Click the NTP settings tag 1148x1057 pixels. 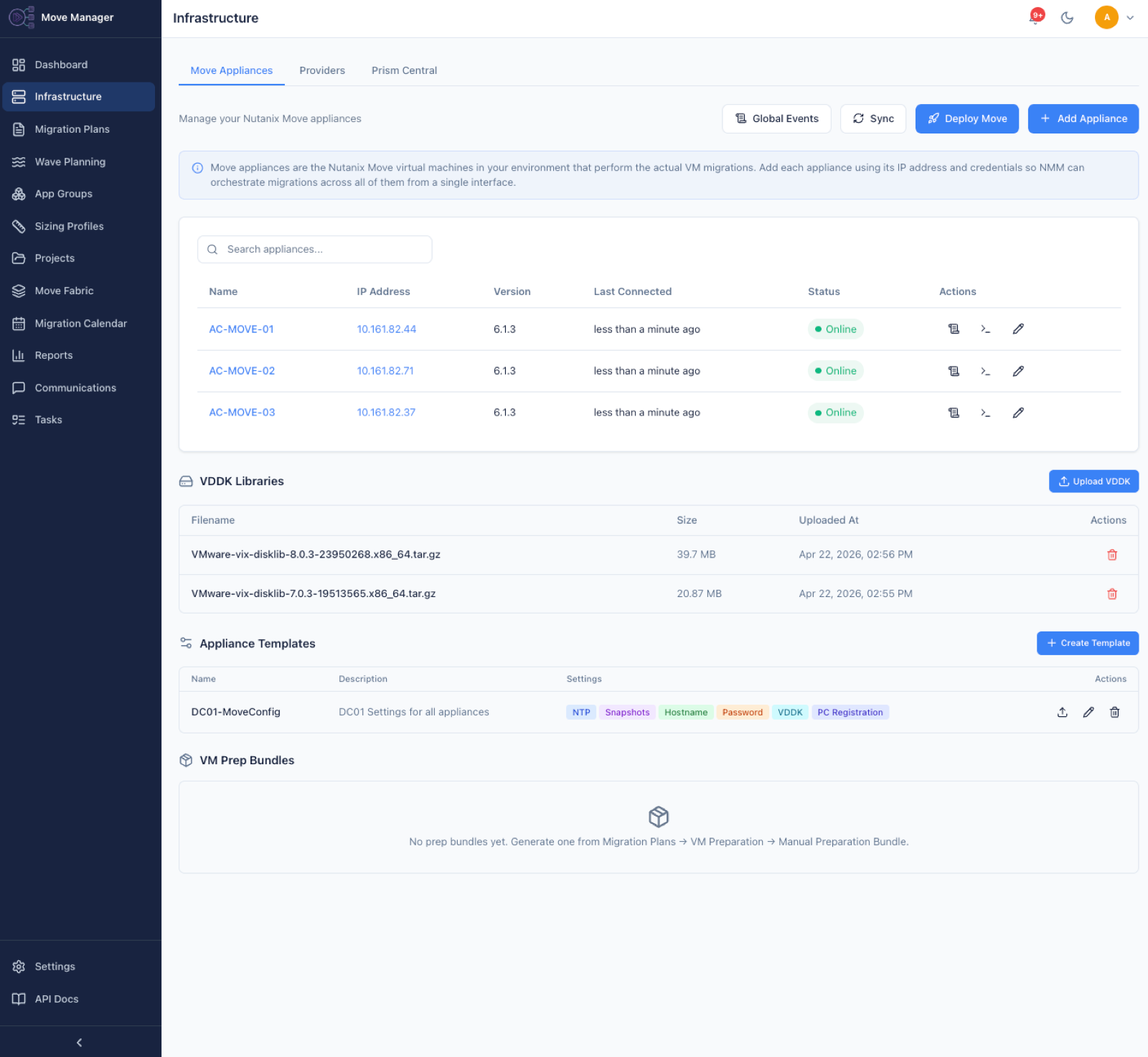coord(581,713)
